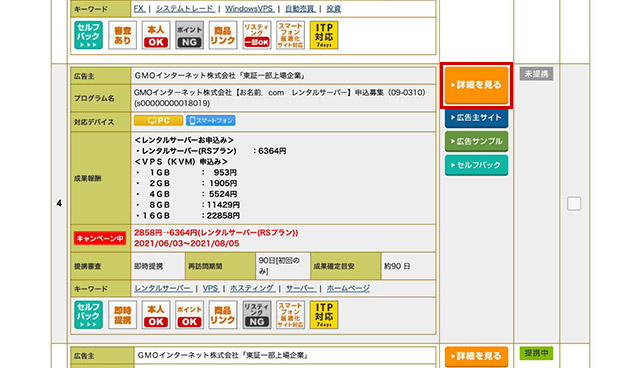Click the ITP対応 badge in program 4's bottom row

pos(324,315)
